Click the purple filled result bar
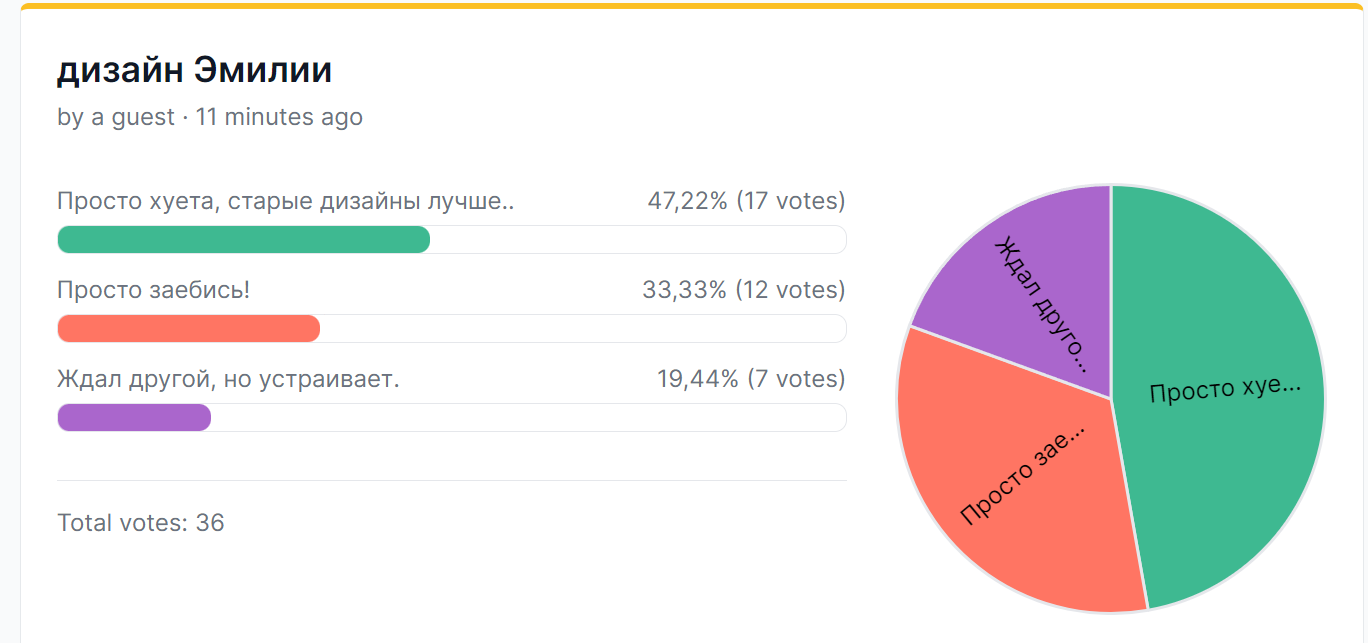This screenshot has height=643, width=1368. [134, 418]
